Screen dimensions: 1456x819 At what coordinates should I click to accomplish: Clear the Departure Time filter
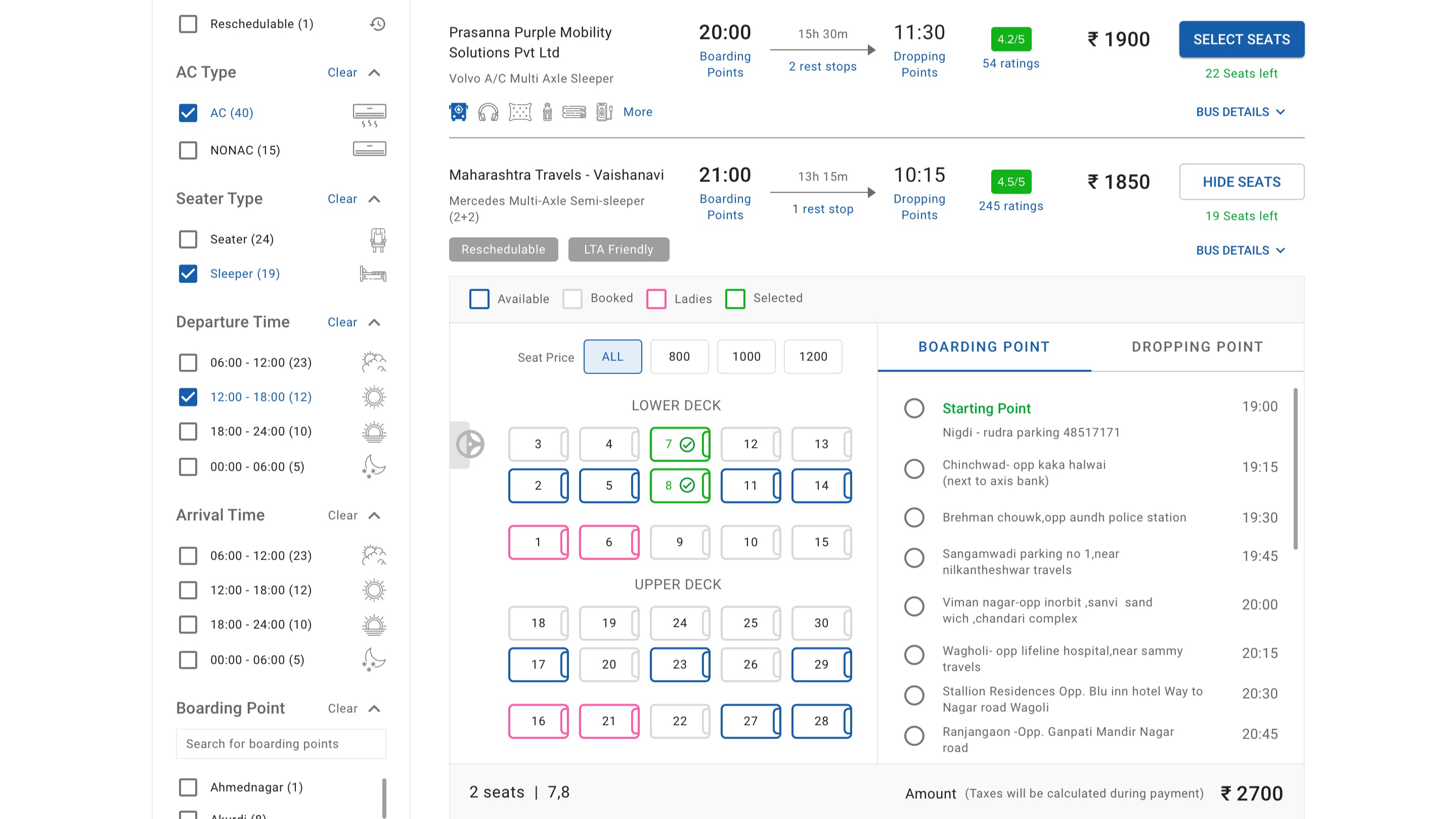tap(342, 323)
